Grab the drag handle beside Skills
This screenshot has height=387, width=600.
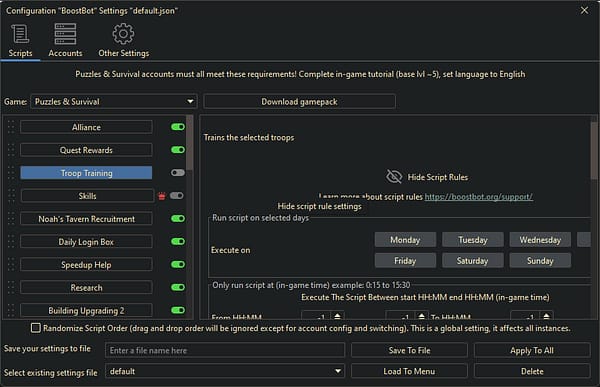tap(11, 196)
